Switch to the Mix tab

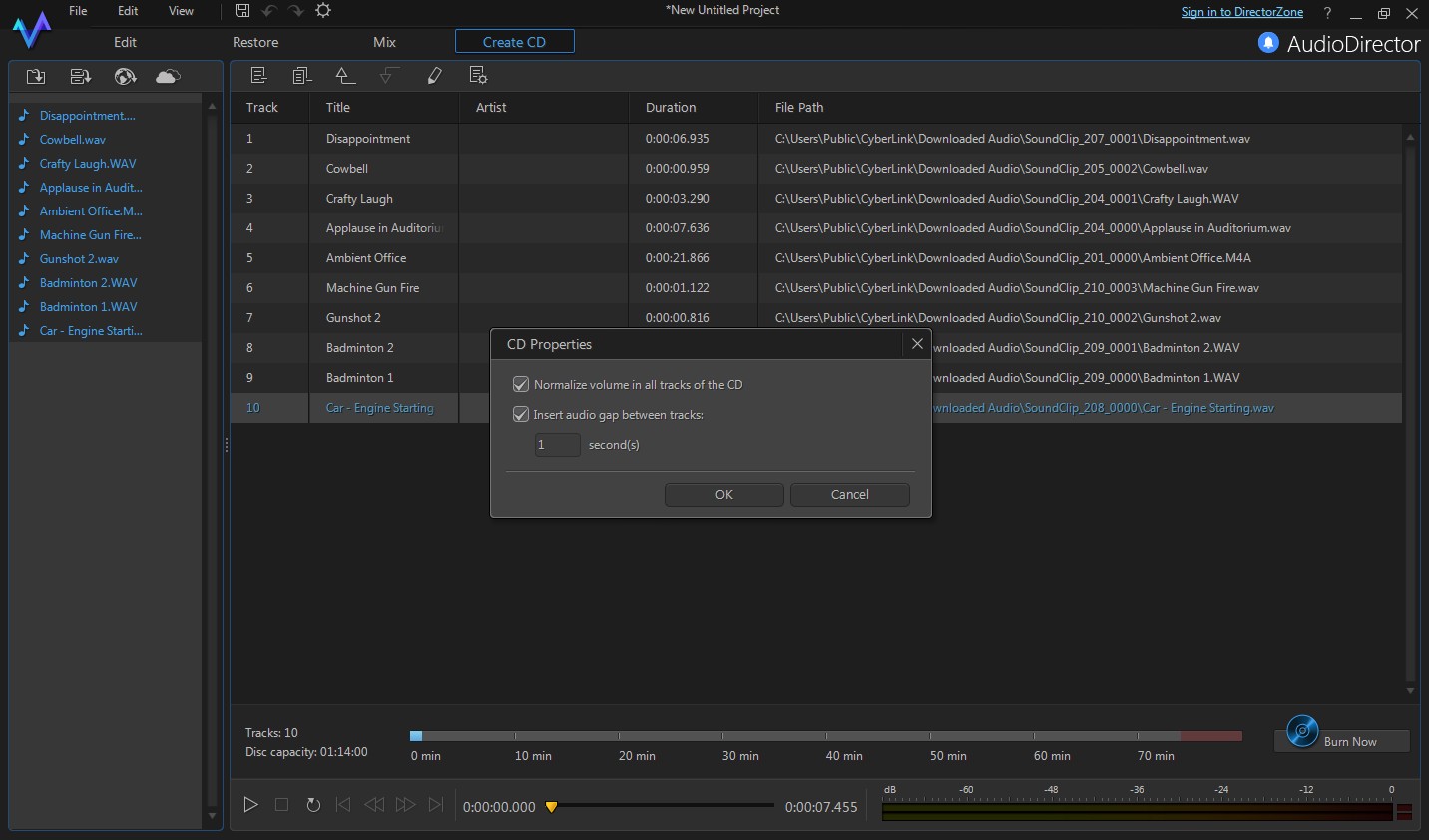[384, 42]
